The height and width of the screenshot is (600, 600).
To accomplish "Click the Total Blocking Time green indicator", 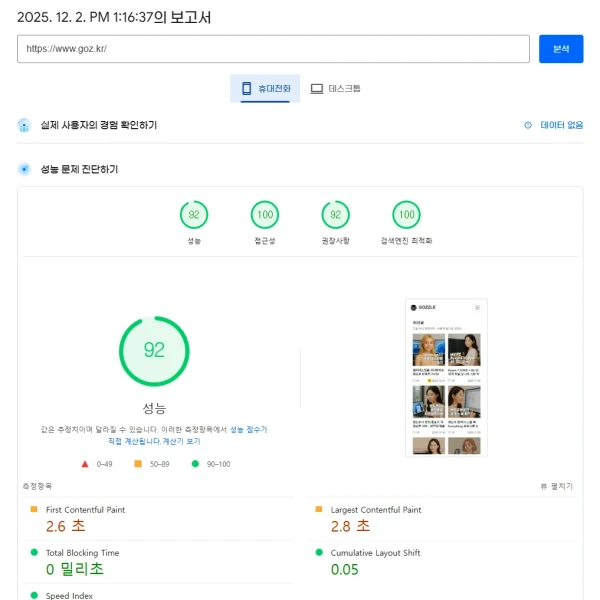I will click(34, 552).
